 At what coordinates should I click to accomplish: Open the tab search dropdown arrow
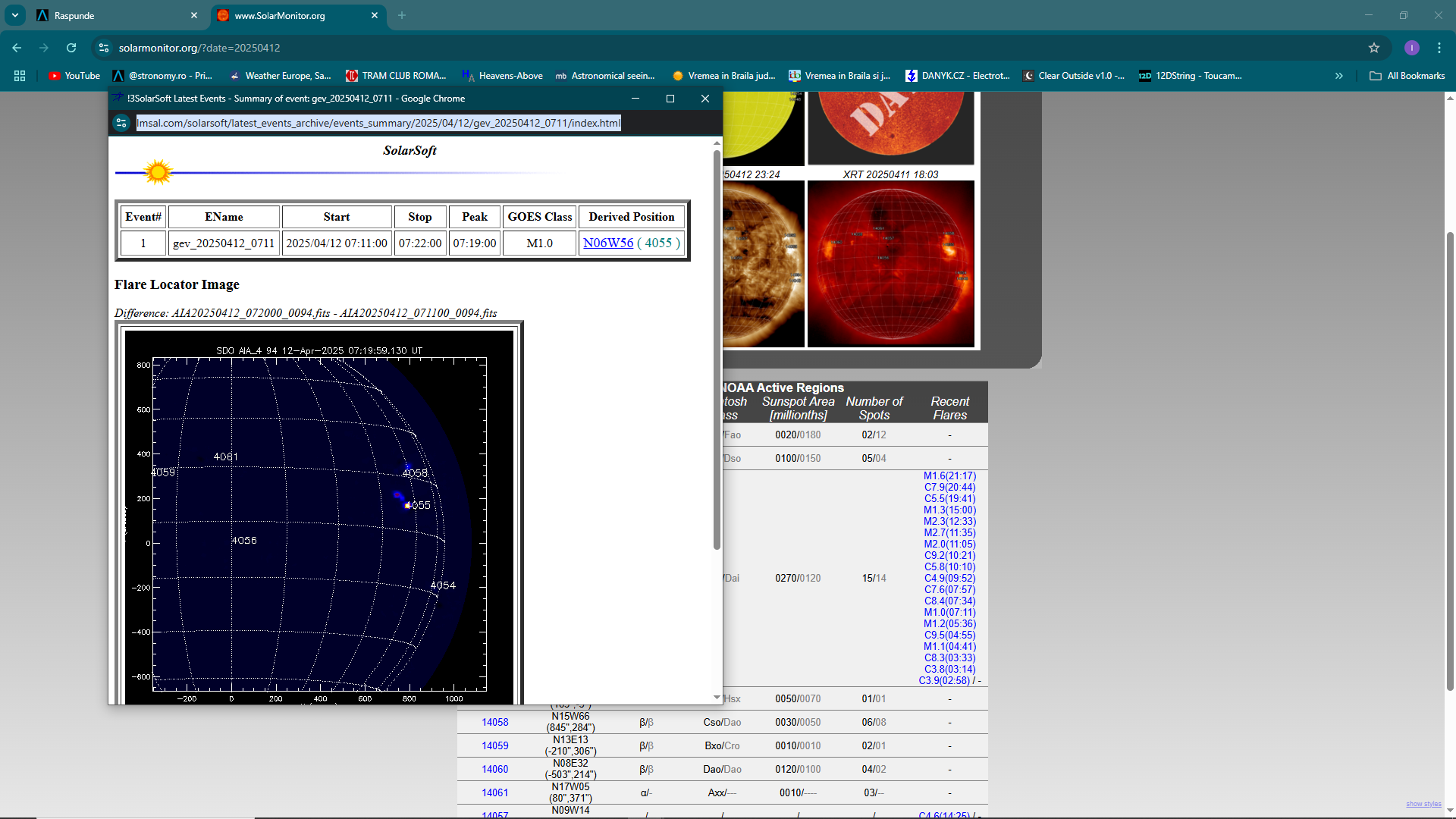(15, 15)
